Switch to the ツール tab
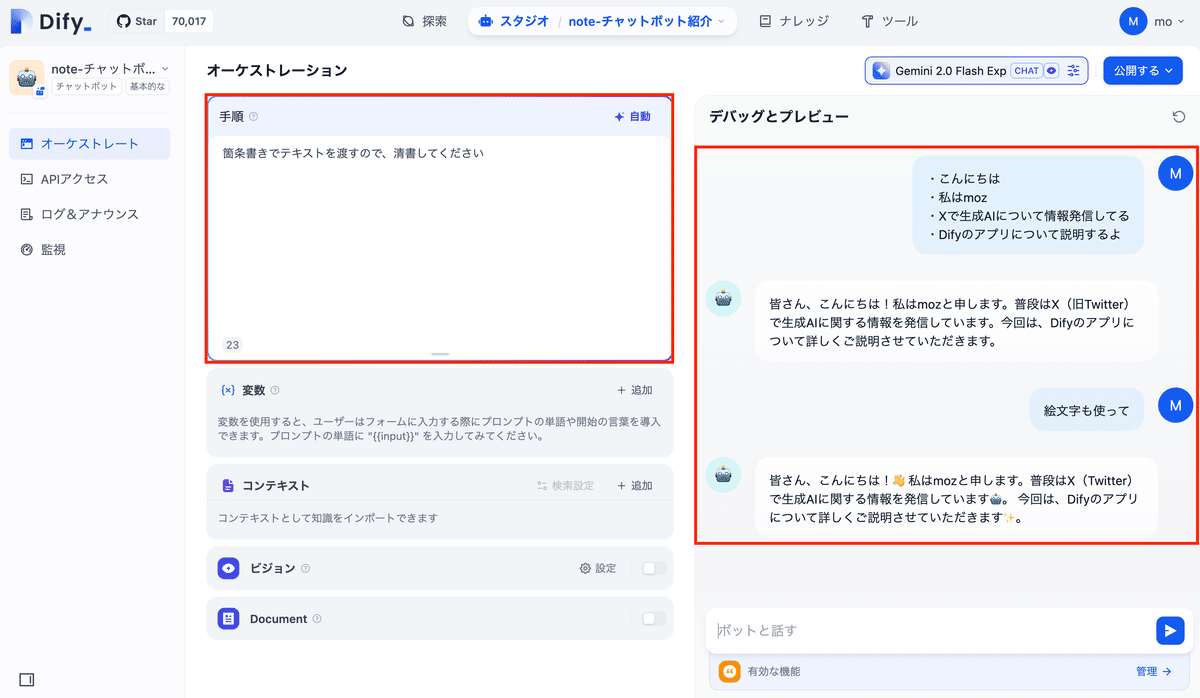 [889, 20]
